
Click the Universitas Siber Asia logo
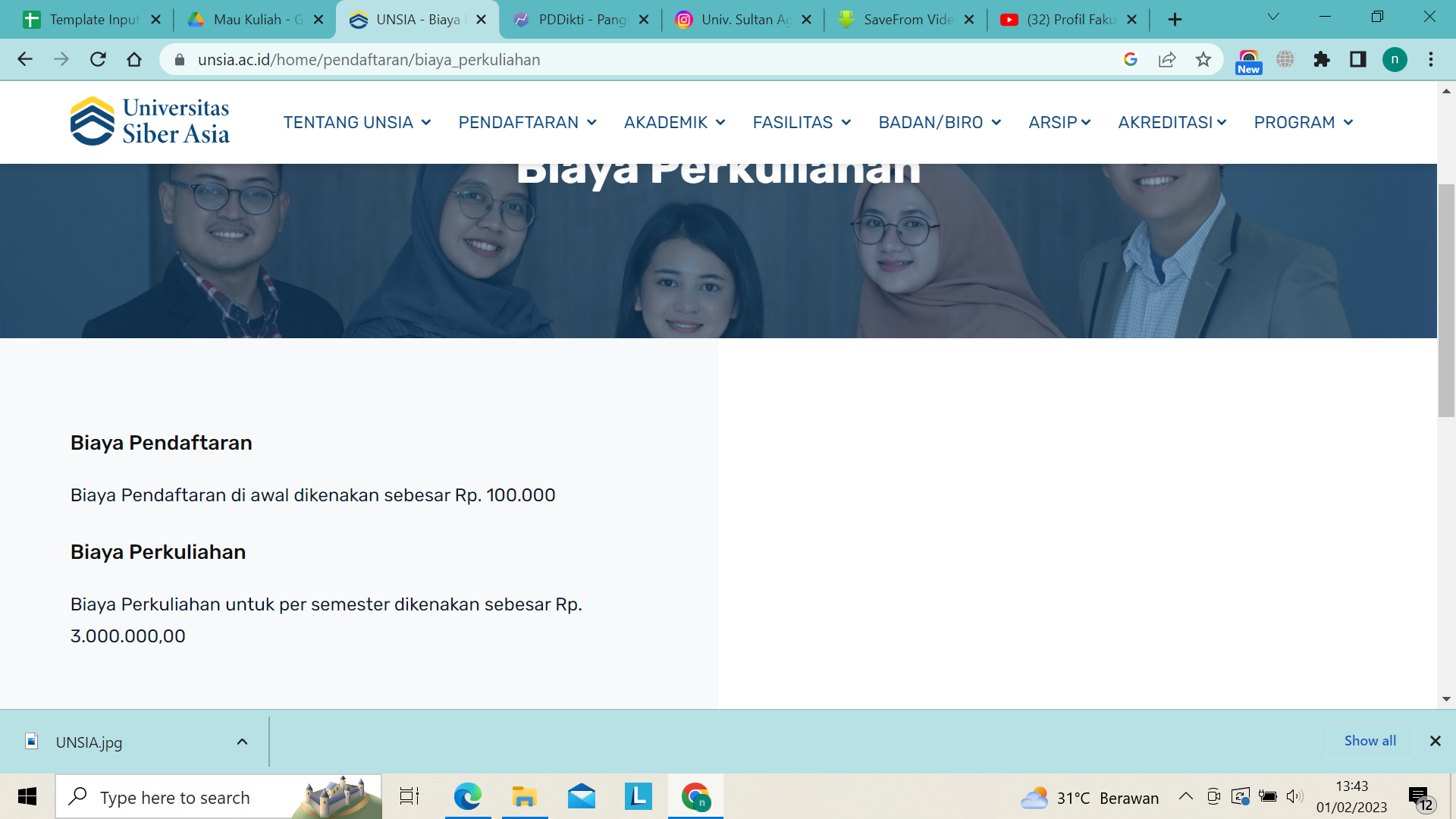150,121
